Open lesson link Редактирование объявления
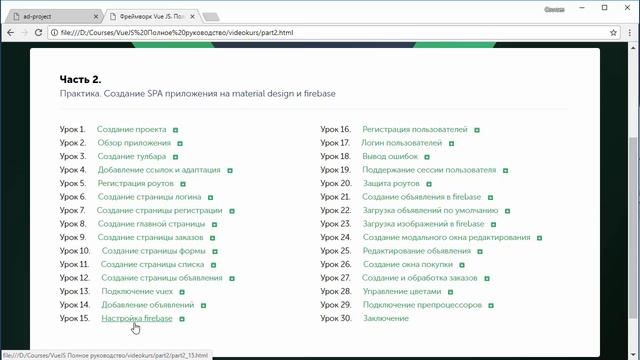Image resolution: width=640 pixels, height=360 pixels. [417, 251]
